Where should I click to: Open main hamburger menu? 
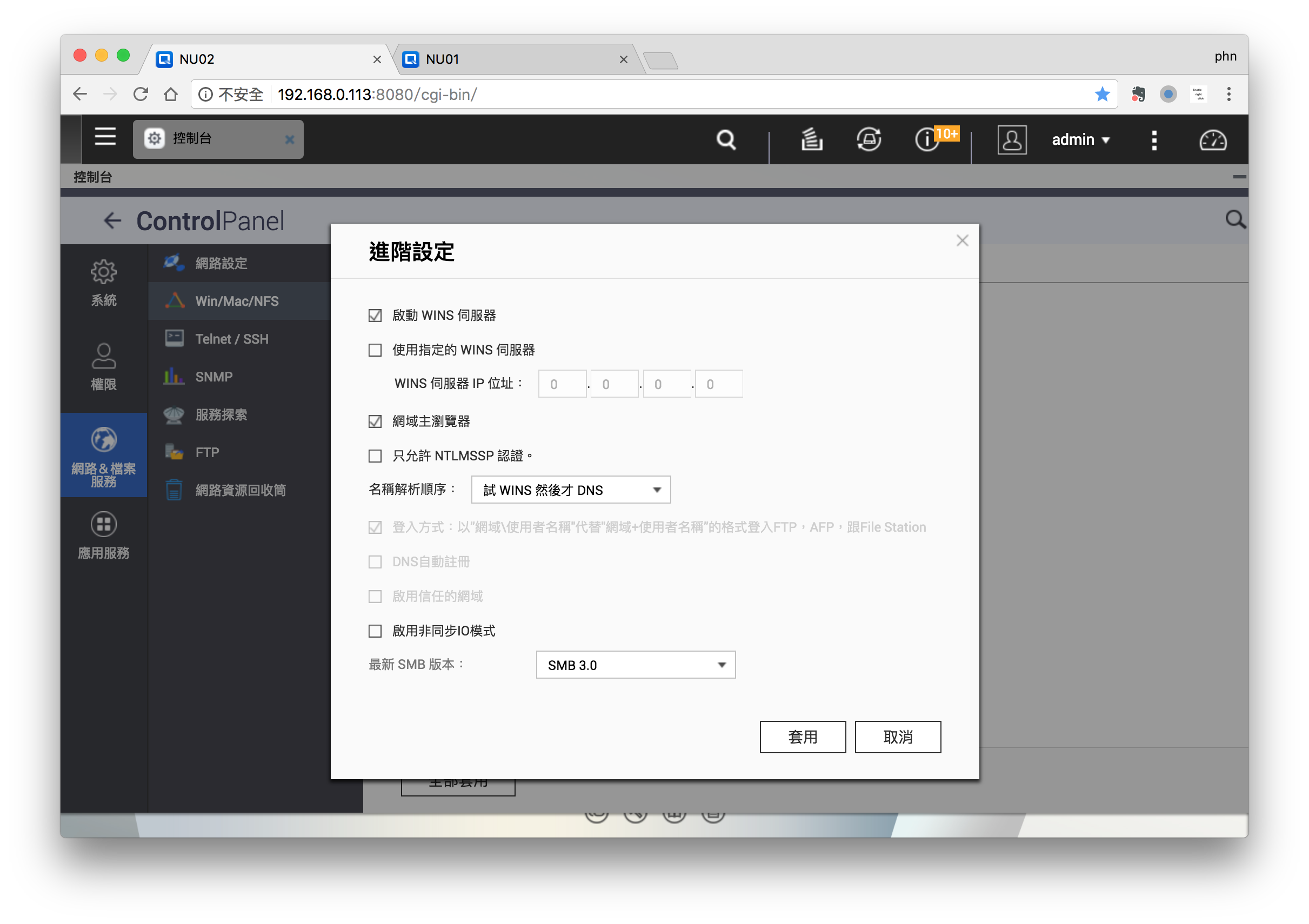pyautogui.click(x=105, y=137)
